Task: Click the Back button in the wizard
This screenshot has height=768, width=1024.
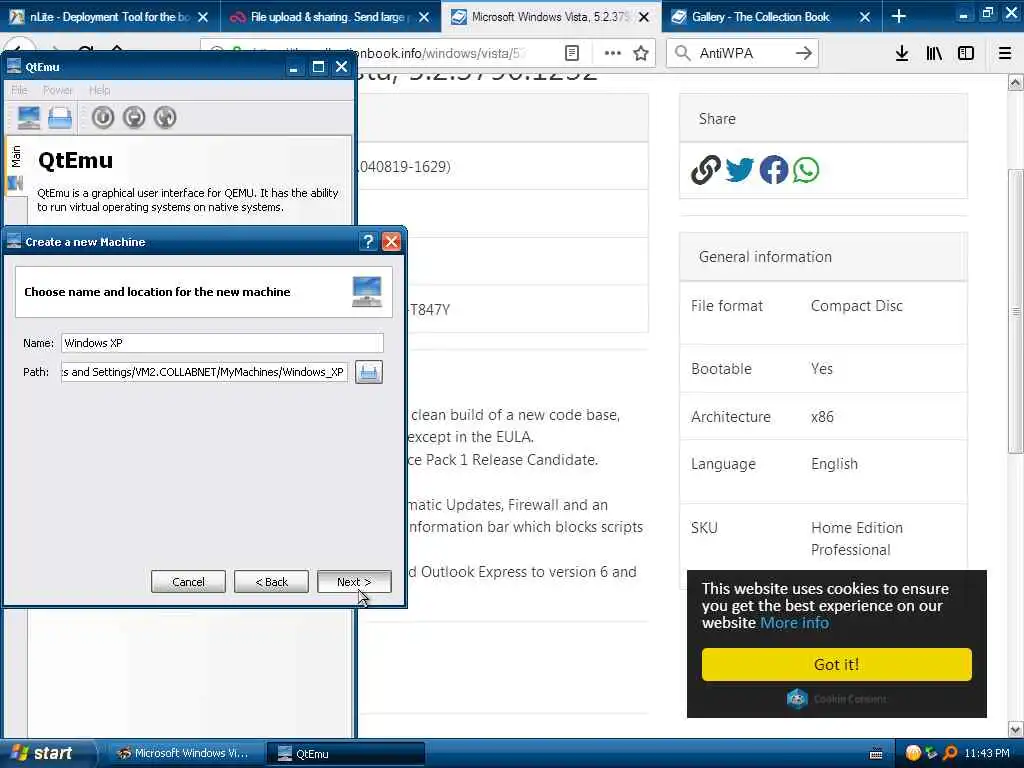Action: 271,582
